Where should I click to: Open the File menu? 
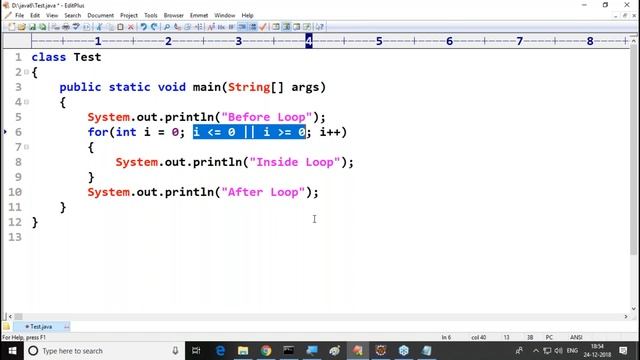19,16
